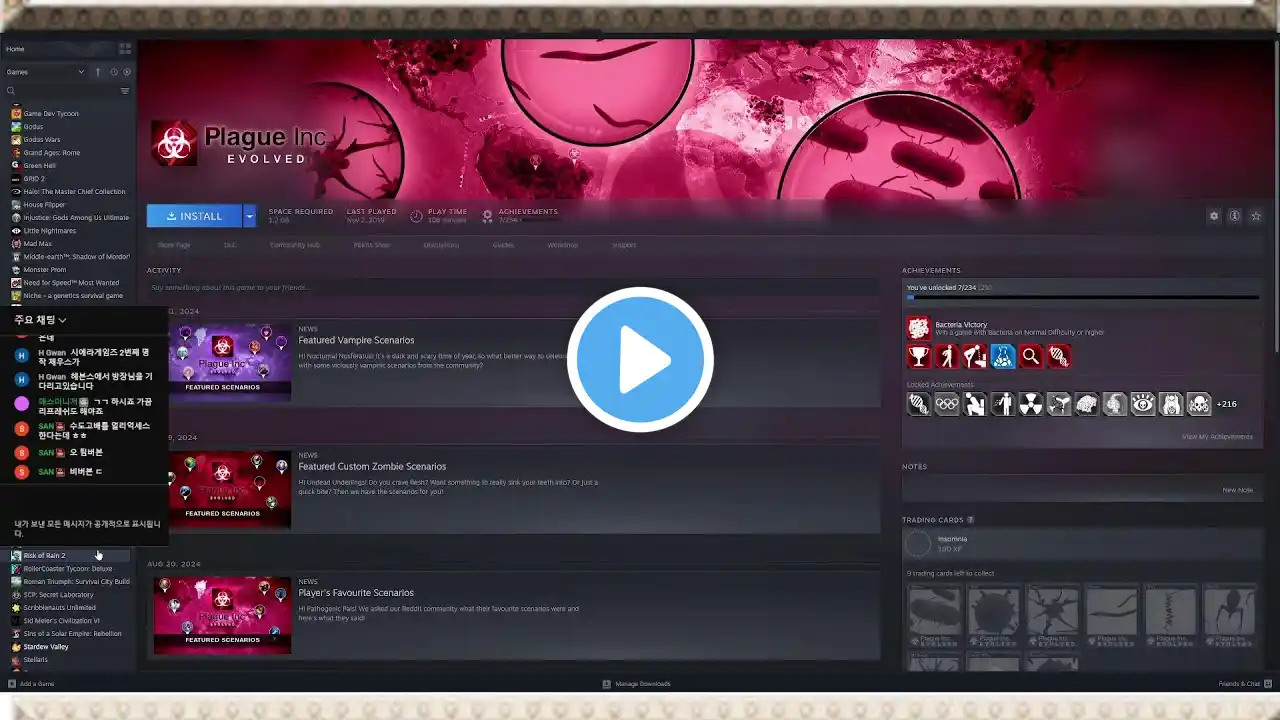Open the Workshop tab
1280x720 pixels.
(562, 245)
